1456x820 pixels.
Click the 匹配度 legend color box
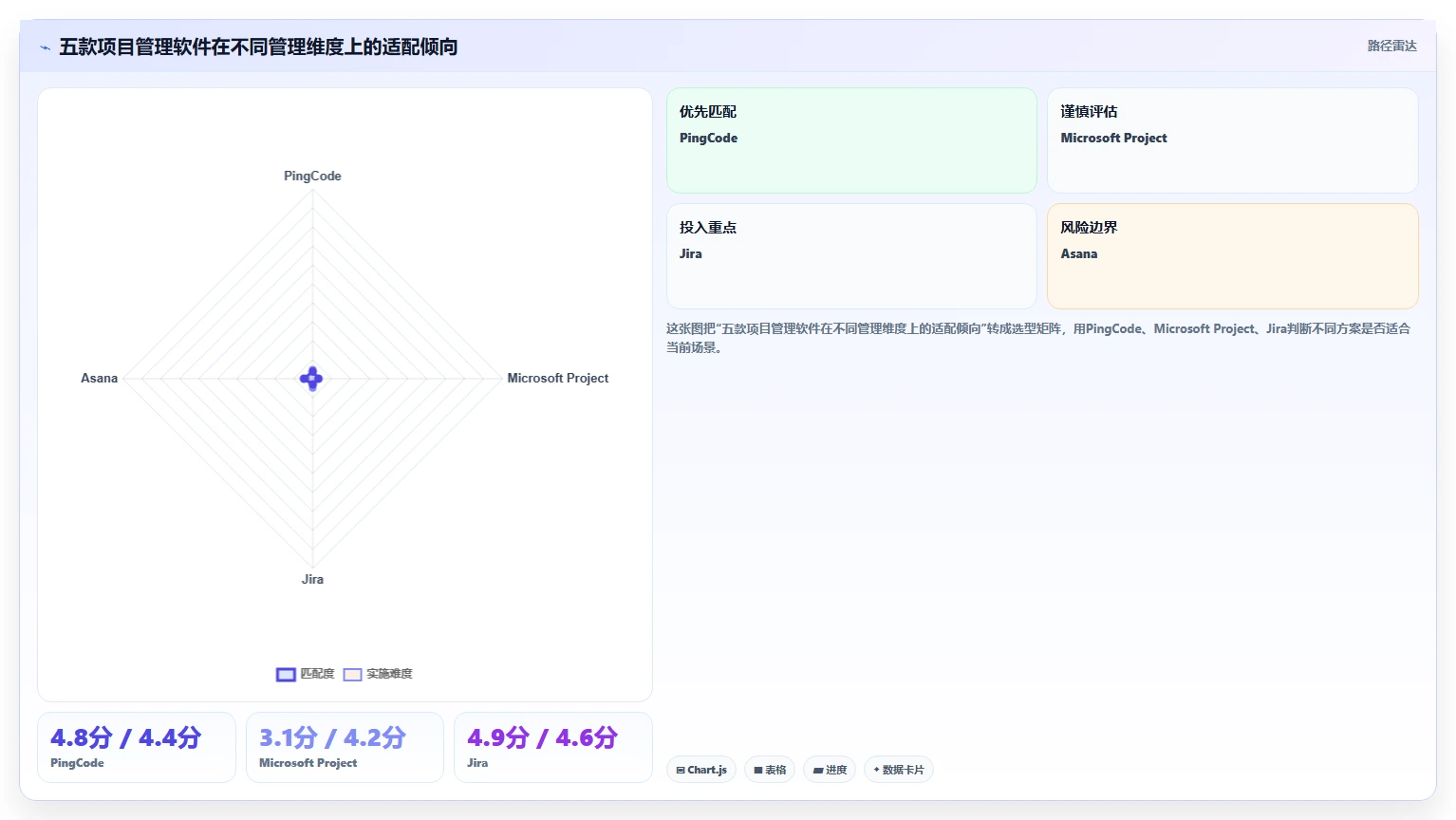(x=286, y=675)
